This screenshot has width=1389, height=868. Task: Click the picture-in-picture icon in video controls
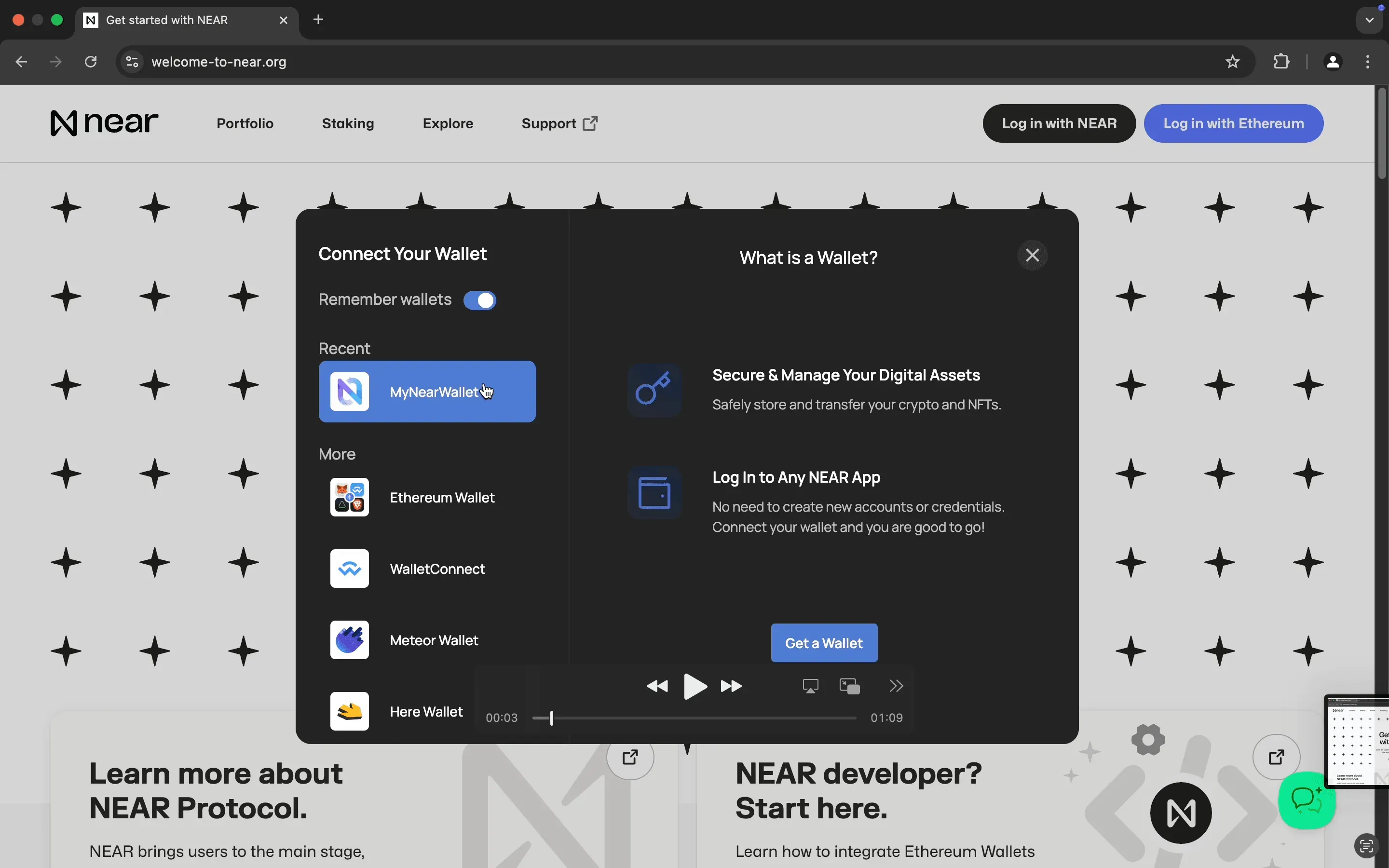(849, 686)
